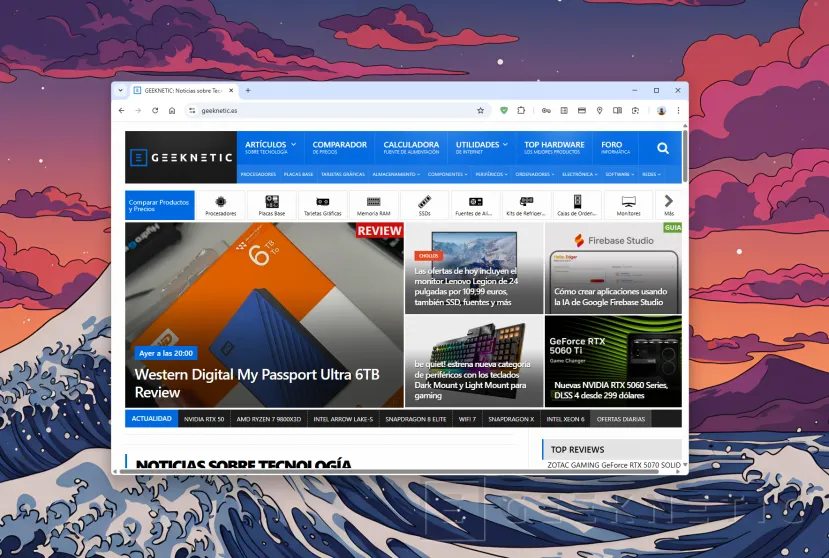Viewport: 829px width, 558px height.
Task: Select the Kits de Refrigeración category icon
Action: coord(526,205)
